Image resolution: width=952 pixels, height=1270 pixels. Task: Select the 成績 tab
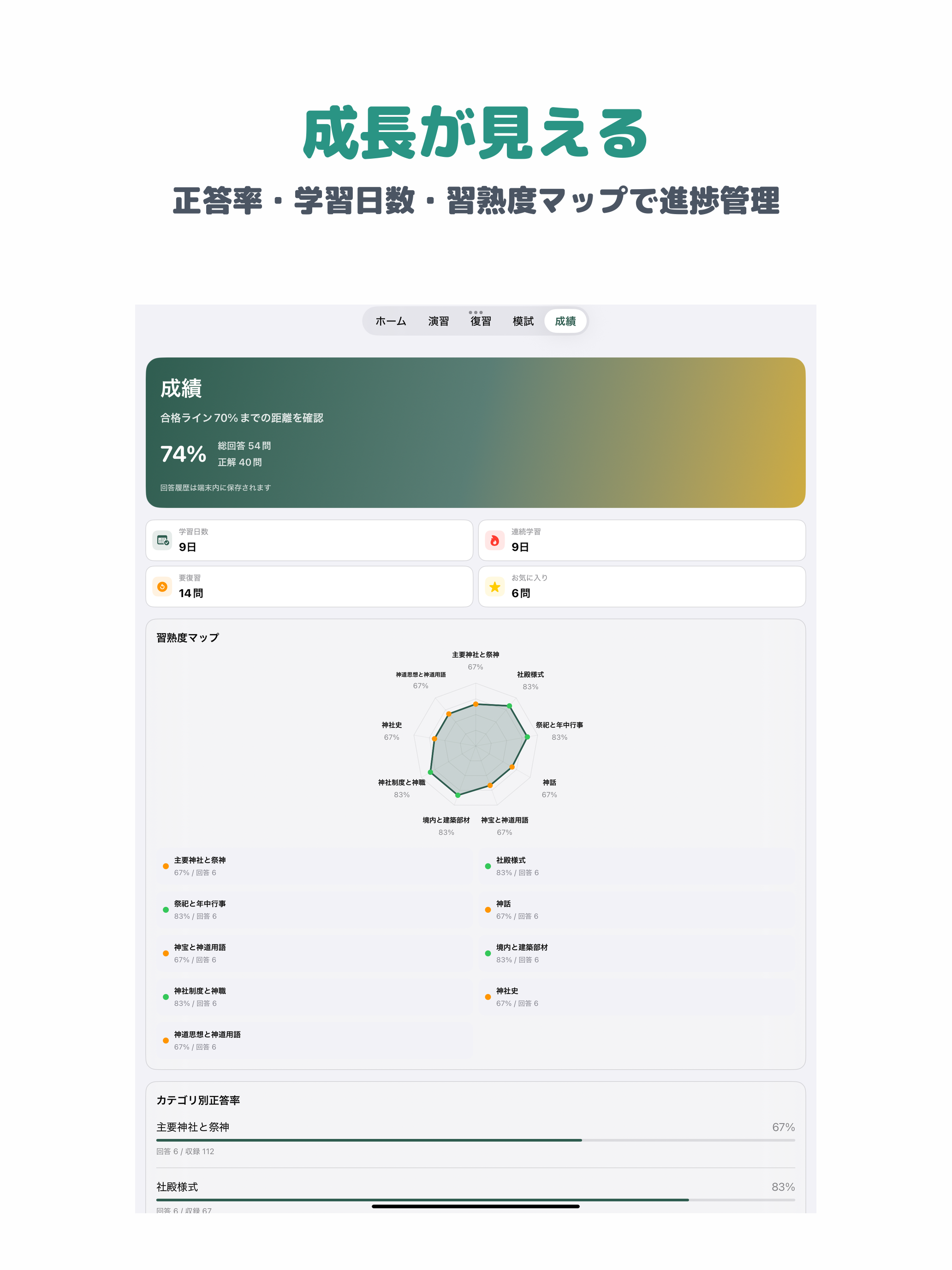click(565, 321)
